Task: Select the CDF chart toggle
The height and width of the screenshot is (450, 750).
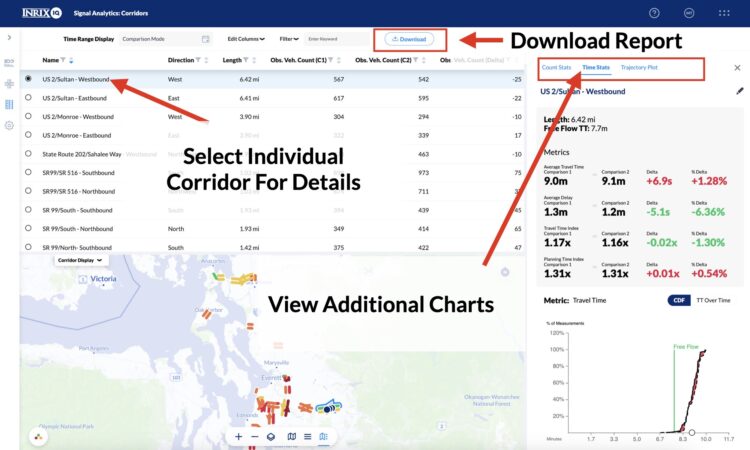Action: coord(679,300)
